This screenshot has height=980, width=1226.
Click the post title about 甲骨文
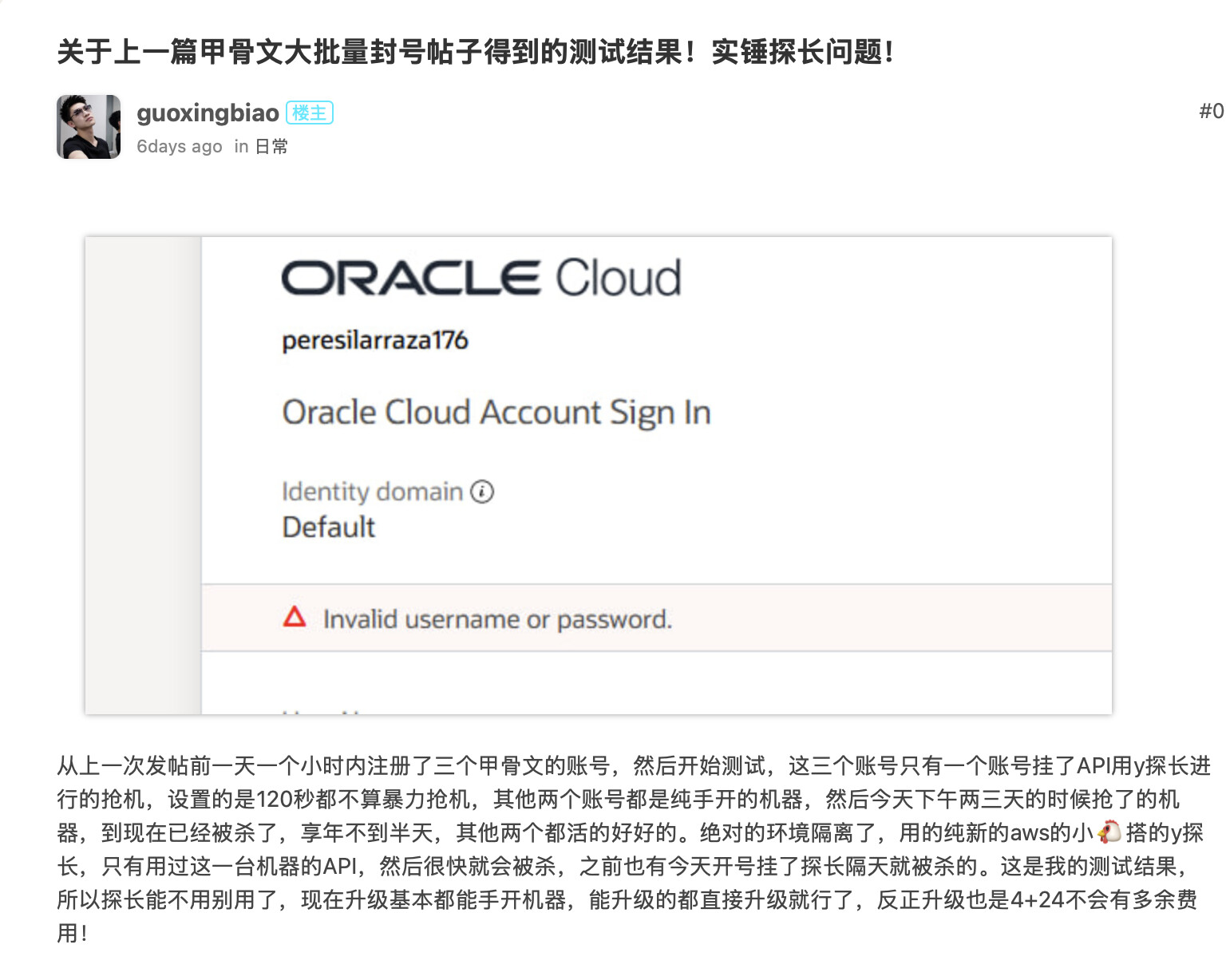click(476, 52)
